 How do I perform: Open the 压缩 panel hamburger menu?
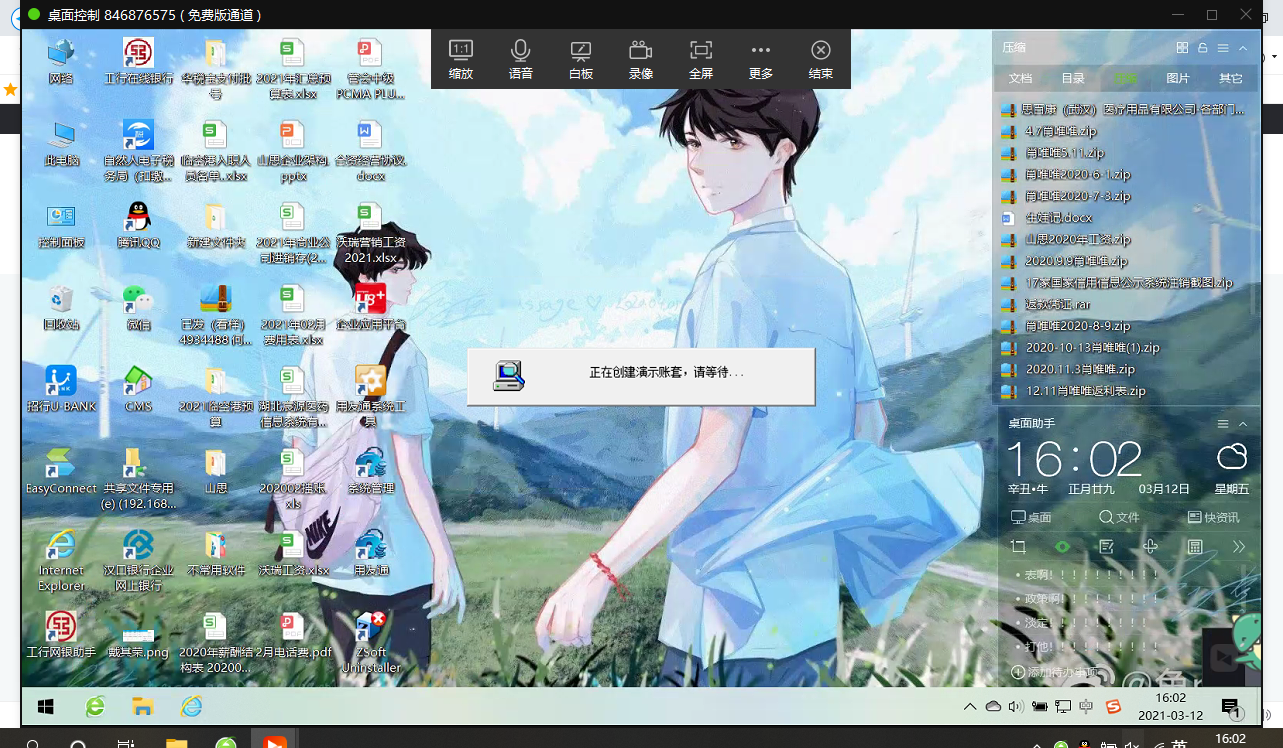click(1223, 48)
